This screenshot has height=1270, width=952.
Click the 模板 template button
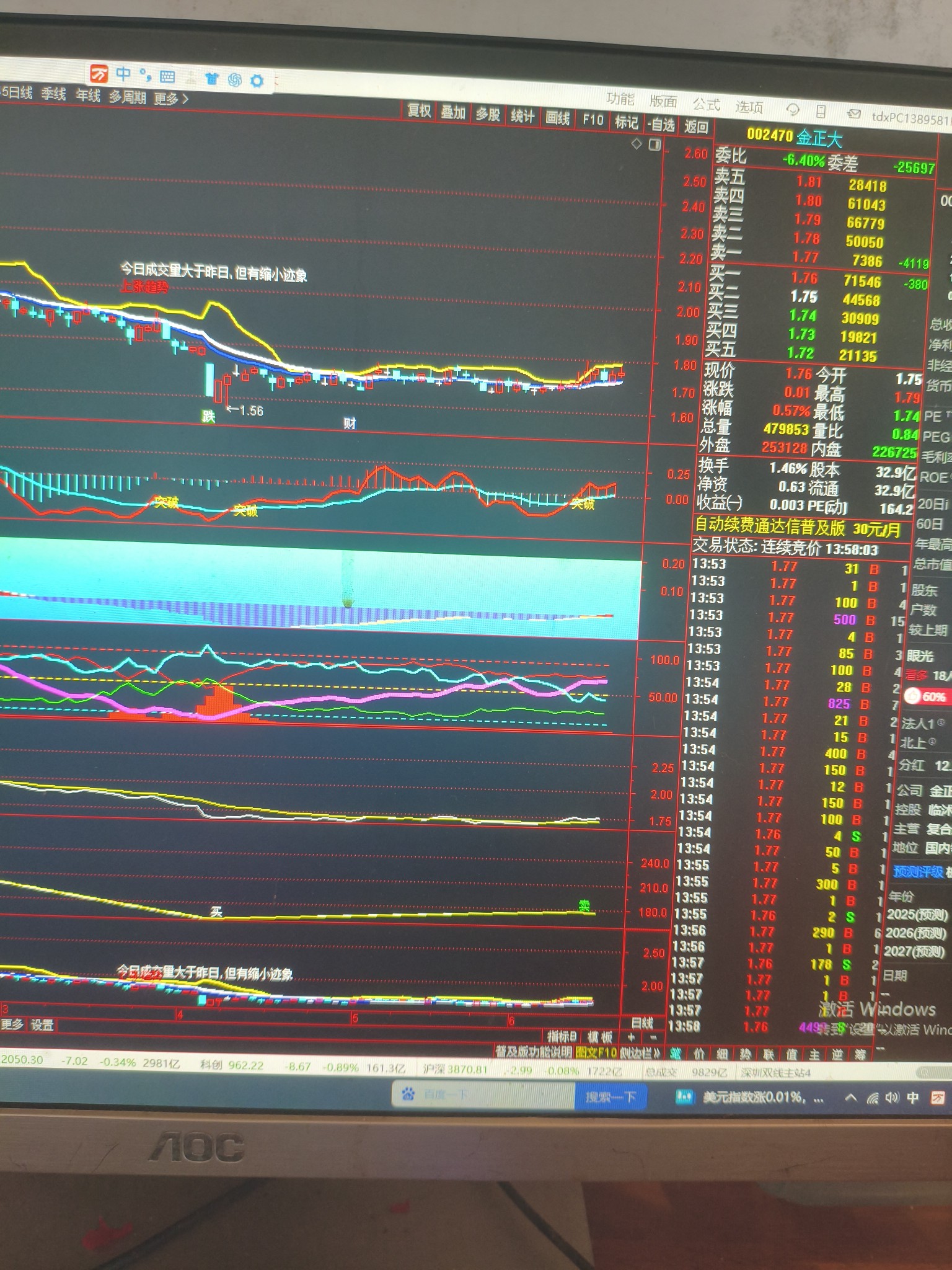(x=599, y=1036)
